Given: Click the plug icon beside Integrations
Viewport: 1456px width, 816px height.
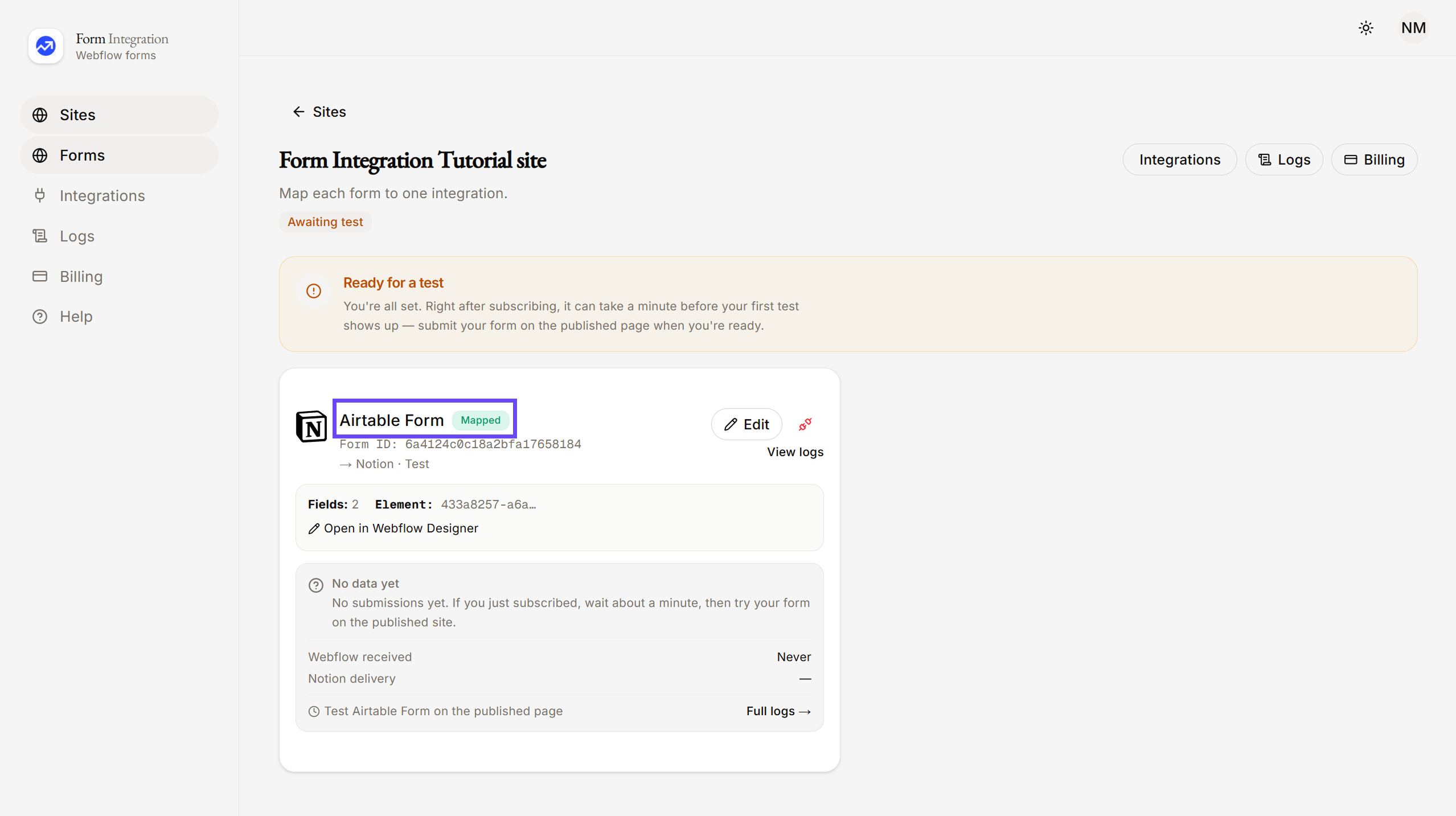Looking at the screenshot, I should click(40, 196).
